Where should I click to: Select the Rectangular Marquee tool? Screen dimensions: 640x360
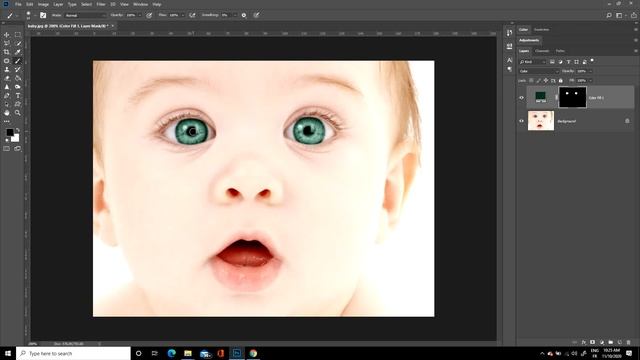tap(18, 35)
